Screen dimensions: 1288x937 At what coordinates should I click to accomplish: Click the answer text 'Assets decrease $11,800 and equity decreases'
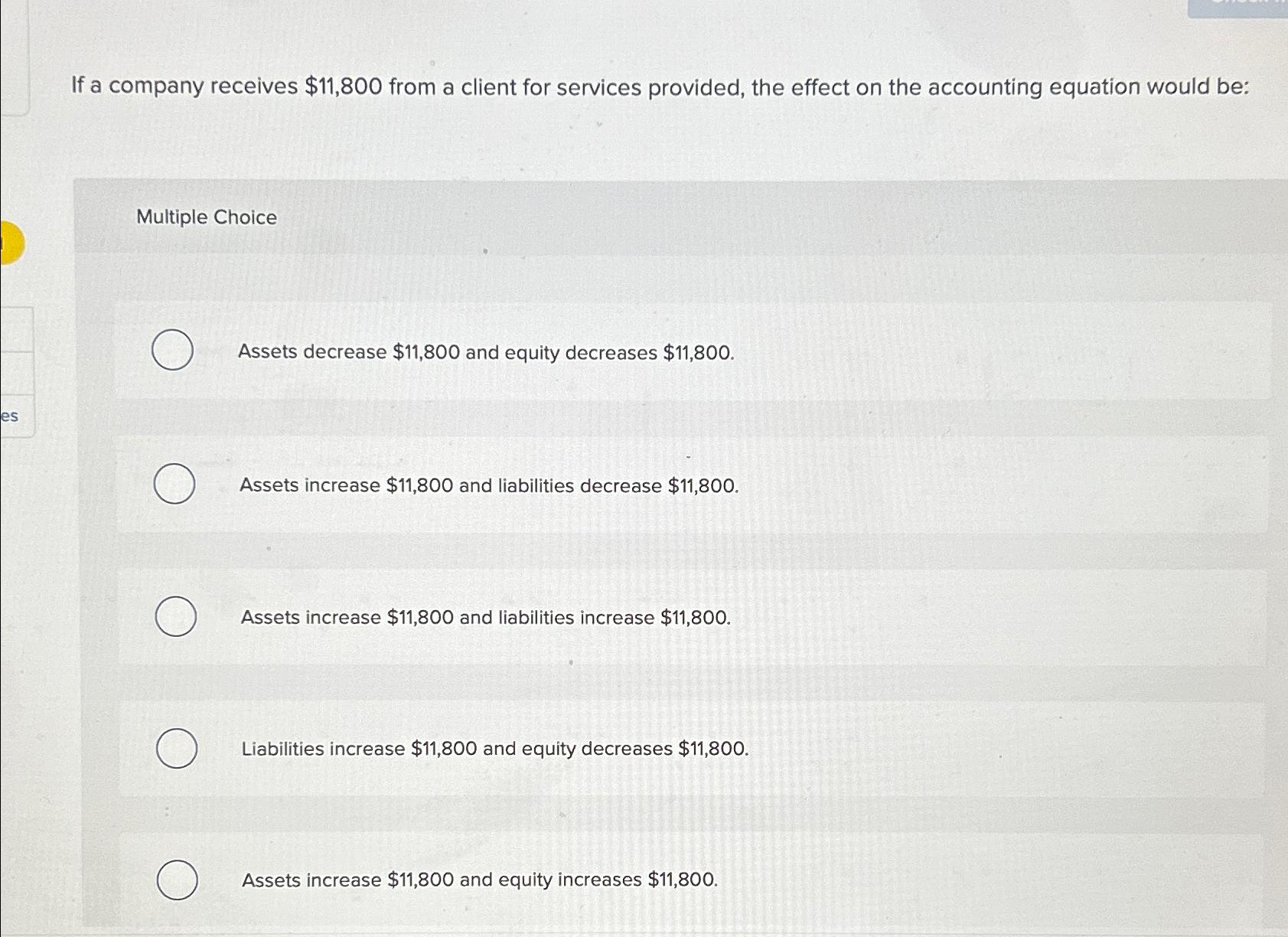pyautogui.click(x=485, y=351)
